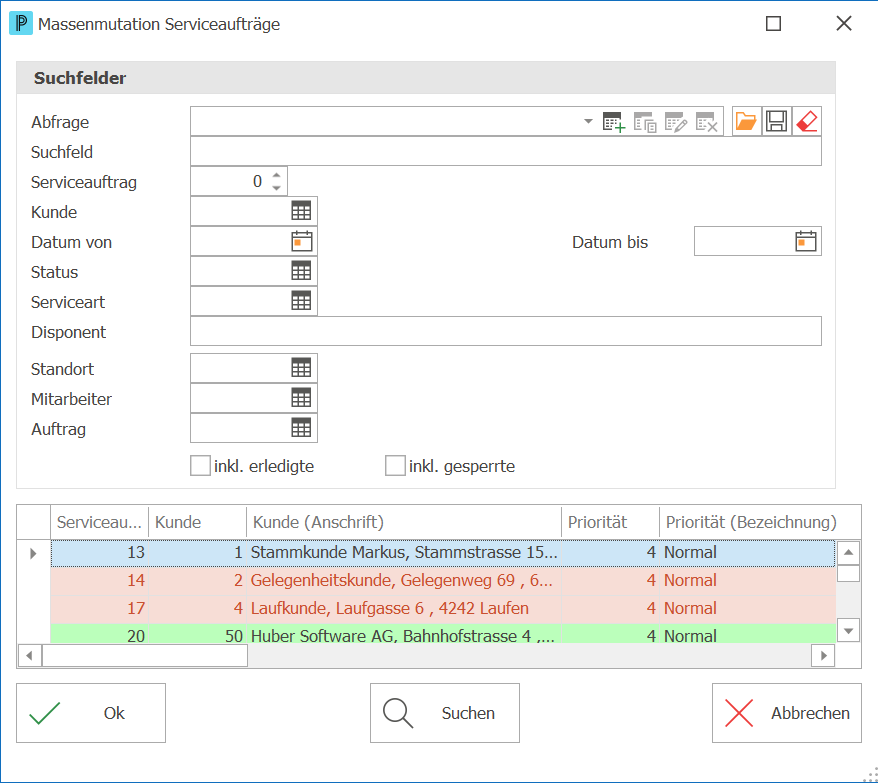Open the Serviceart lookup table
Image resolution: width=878 pixels, height=783 pixels.
[x=301, y=301]
